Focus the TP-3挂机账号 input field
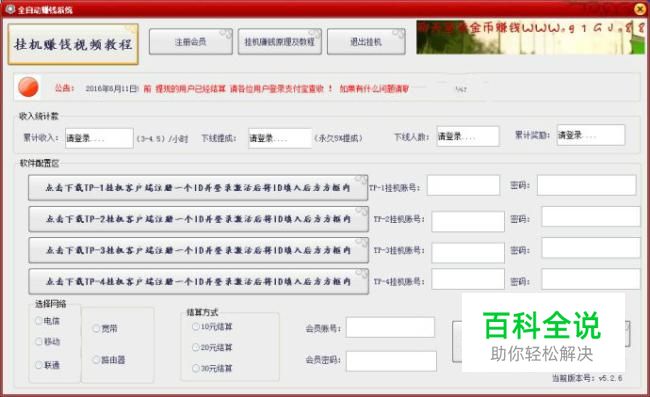 [468, 253]
